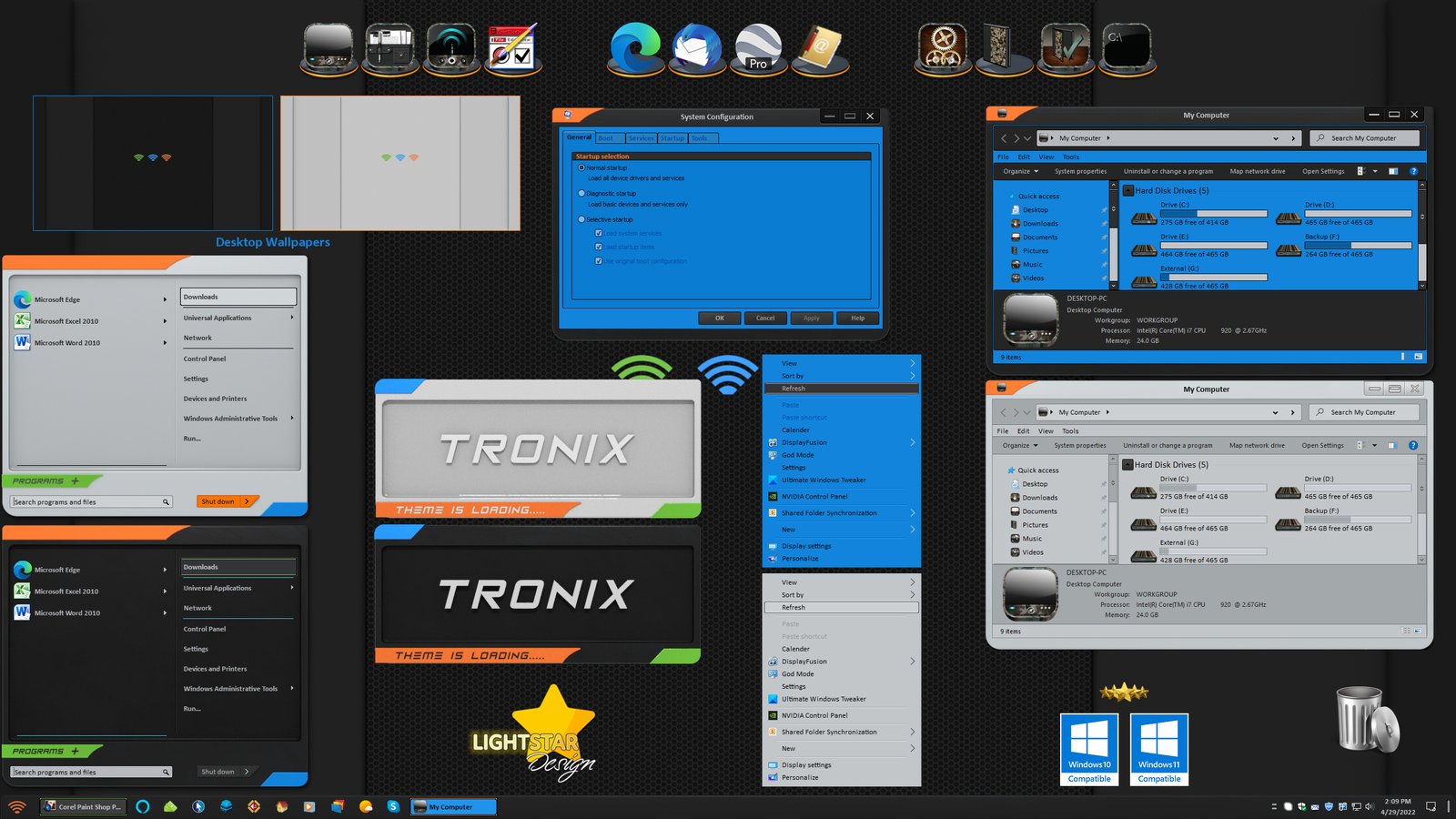Switch to Services tab in System Configuration
1456x819 pixels.
pos(641,138)
